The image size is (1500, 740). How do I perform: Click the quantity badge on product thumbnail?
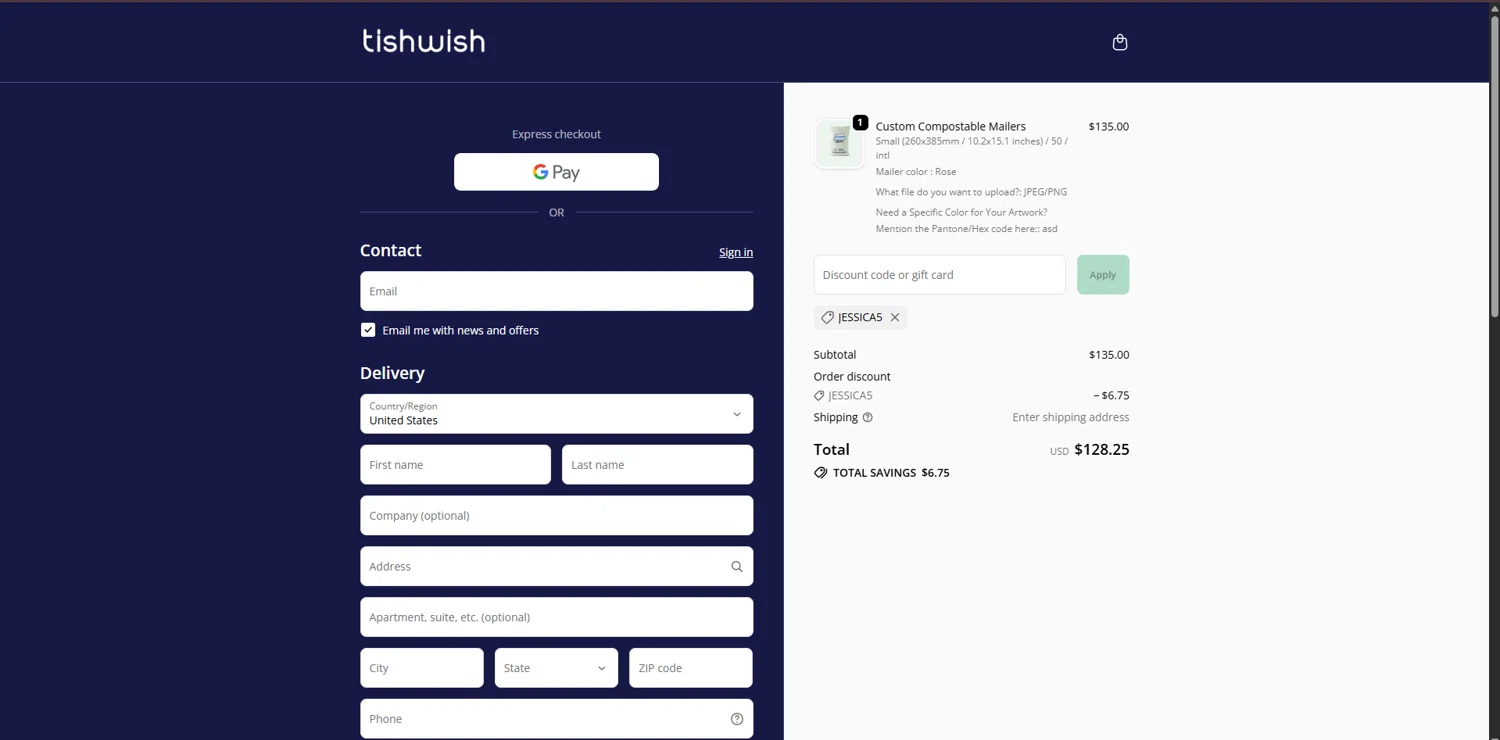[x=860, y=122]
